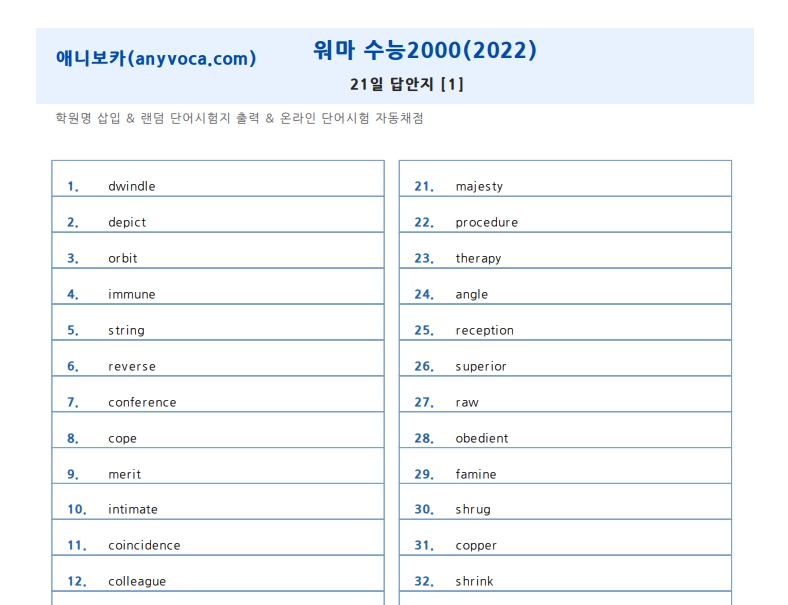The width and height of the screenshot is (788, 605).
Task: Select the word immune in row 4
Action: [132, 294]
